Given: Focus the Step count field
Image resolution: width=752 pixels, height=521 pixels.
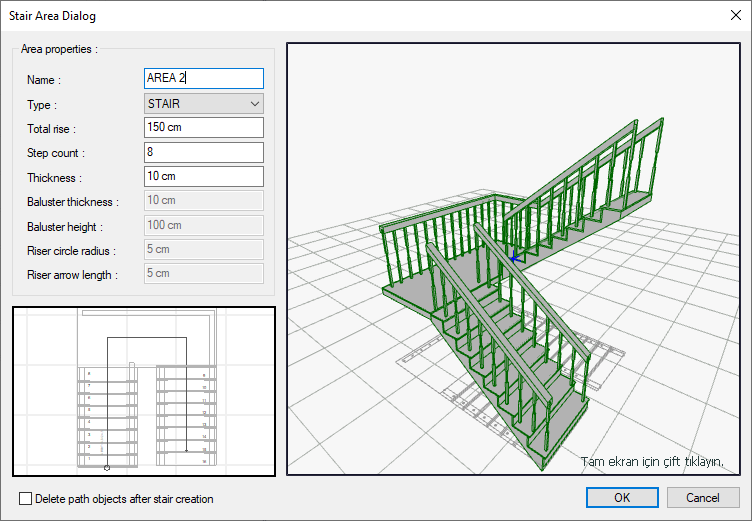Looking at the screenshot, I should [x=204, y=153].
